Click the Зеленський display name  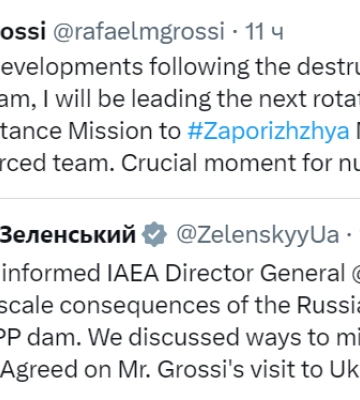point(68,234)
